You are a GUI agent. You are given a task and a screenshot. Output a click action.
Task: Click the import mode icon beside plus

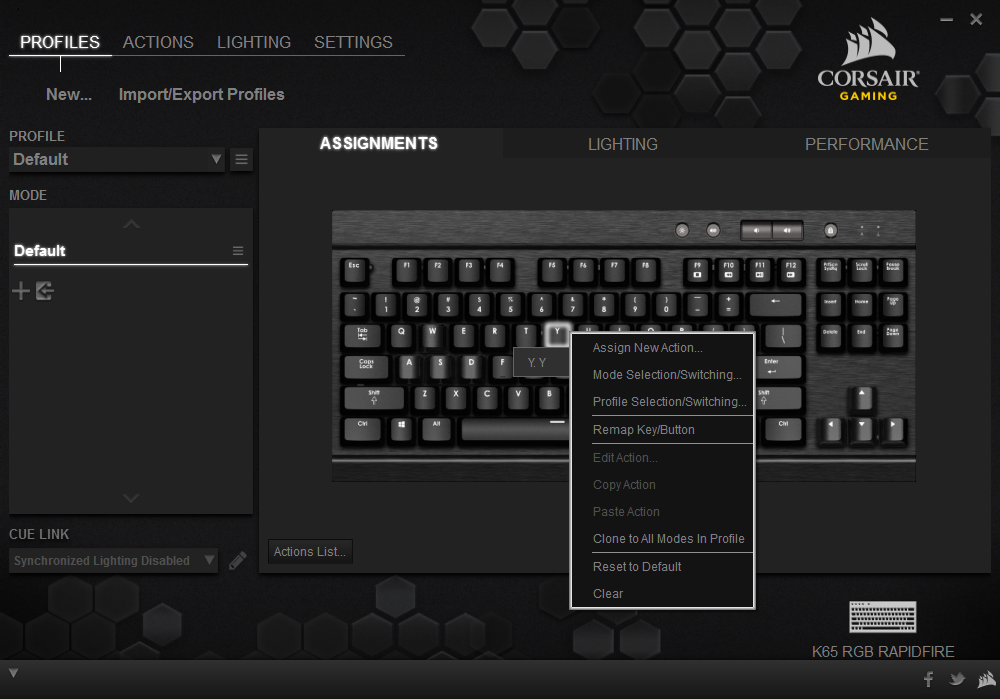click(x=44, y=291)
